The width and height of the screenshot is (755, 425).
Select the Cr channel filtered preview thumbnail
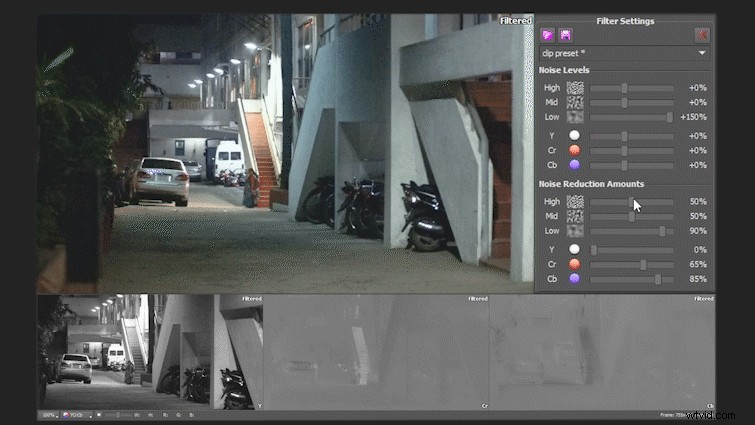pos(376,352)
